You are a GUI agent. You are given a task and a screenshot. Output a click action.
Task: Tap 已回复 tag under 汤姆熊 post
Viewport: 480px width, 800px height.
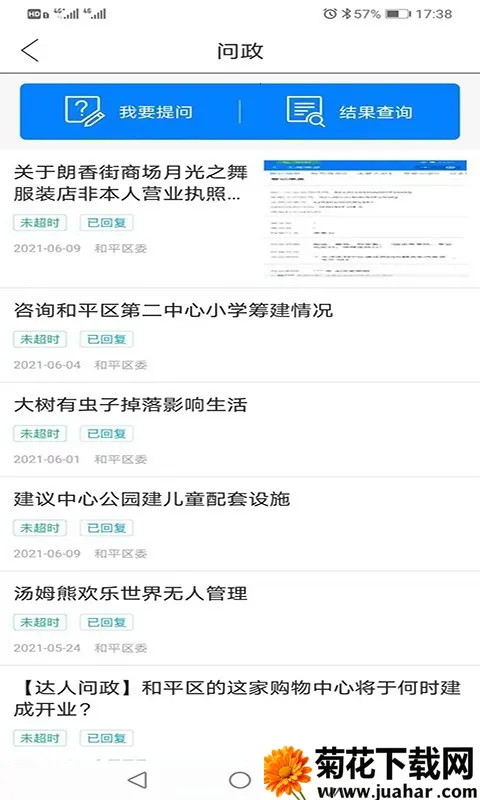[x=107, y=622]
